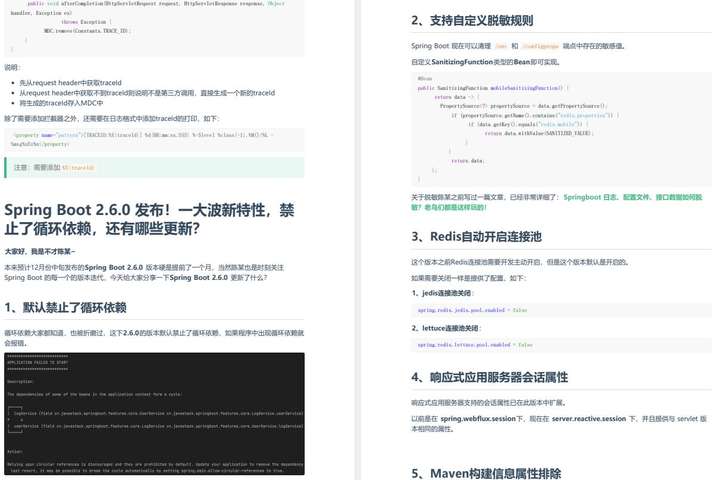720x480 pixels.
Task: Click the SanitizingFunction bean code block
Action: [561, 129]
